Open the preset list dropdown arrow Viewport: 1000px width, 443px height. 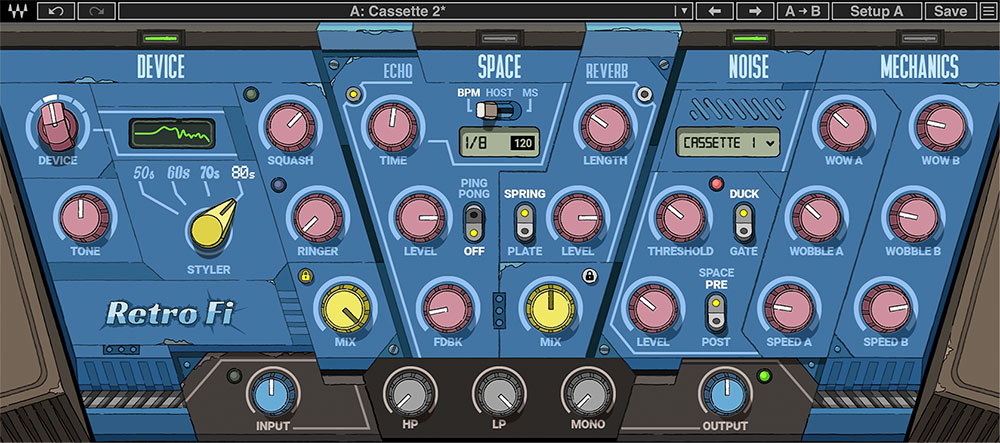[x=684, y=11]
